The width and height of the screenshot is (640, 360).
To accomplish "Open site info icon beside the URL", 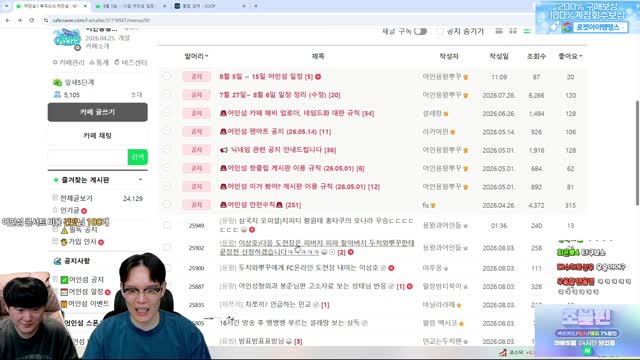I will [46, 20].
